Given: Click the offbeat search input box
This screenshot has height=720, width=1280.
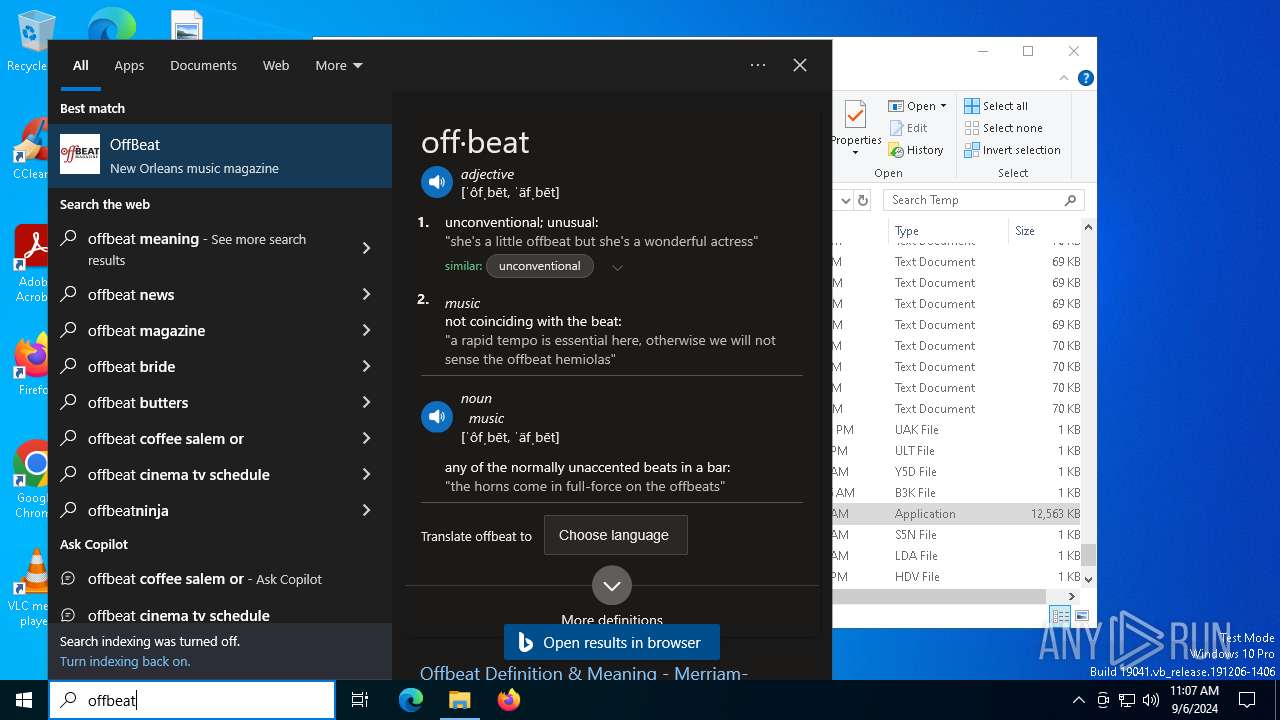Looking at the screenshot, I should (192, 700).
